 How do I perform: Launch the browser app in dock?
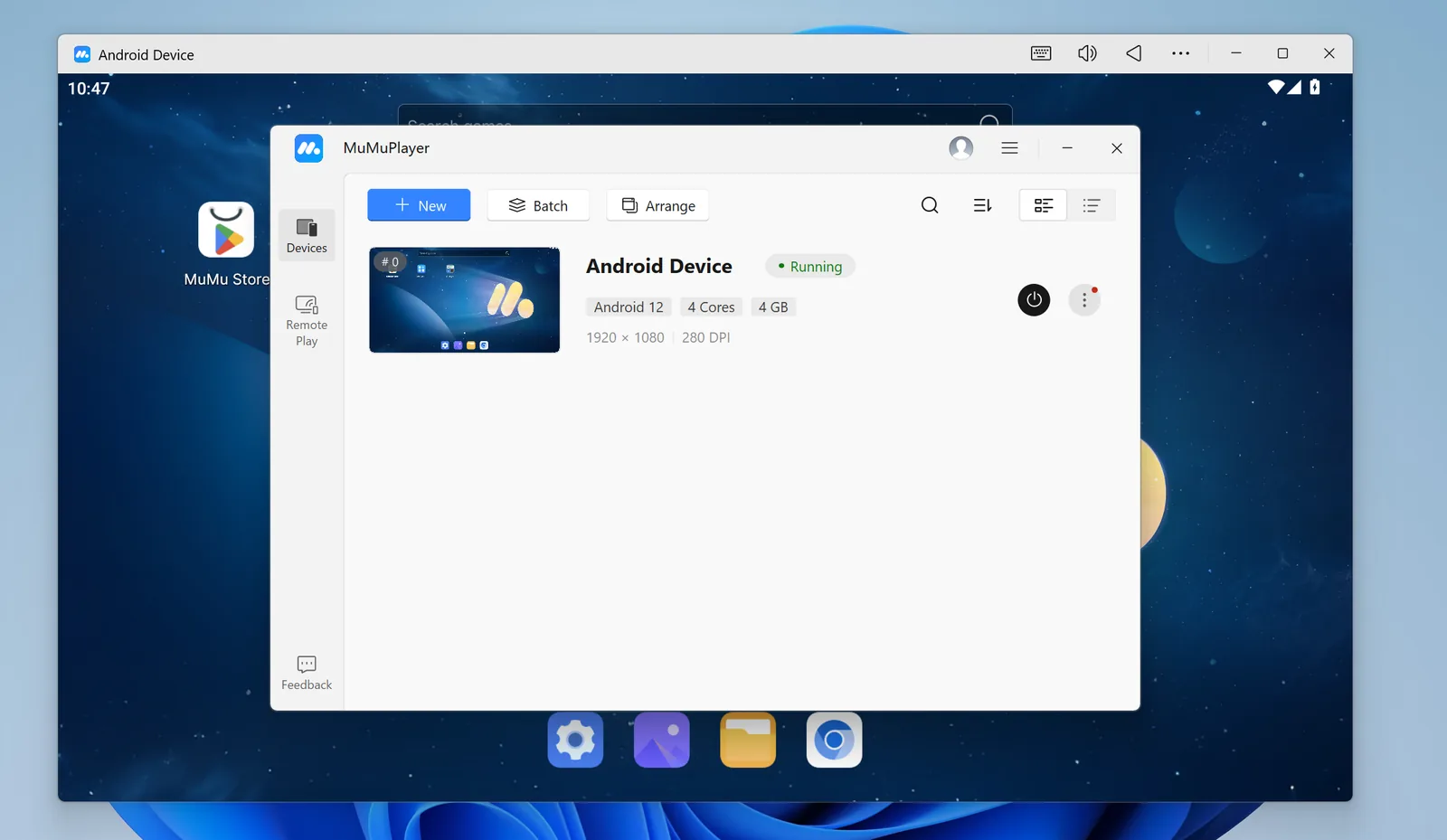tap(834, 740)
